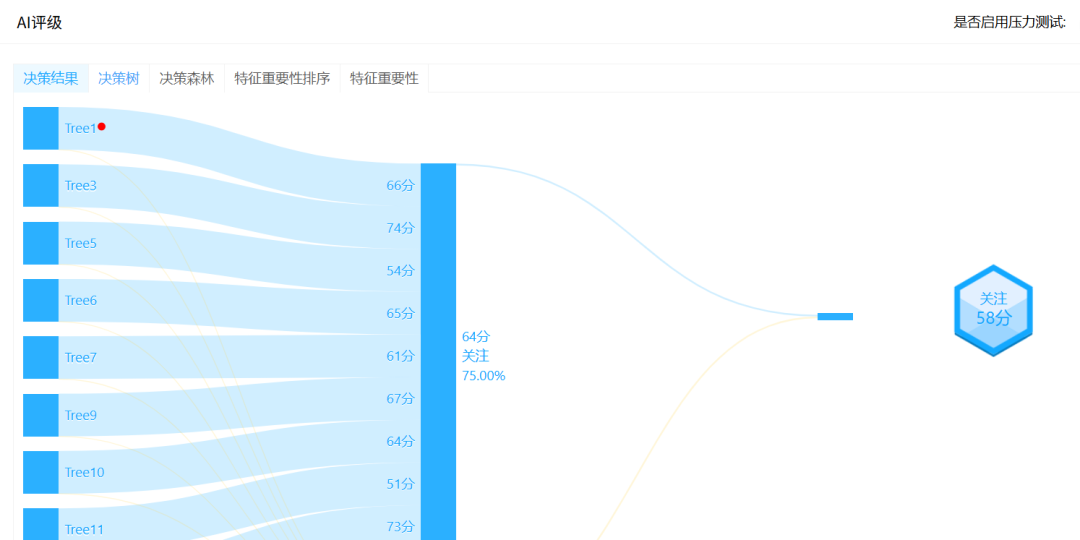Select the Tree5 node block
Image resolution: width=1080 pixels, height=540 pixels.
click(x=41, y=243)
